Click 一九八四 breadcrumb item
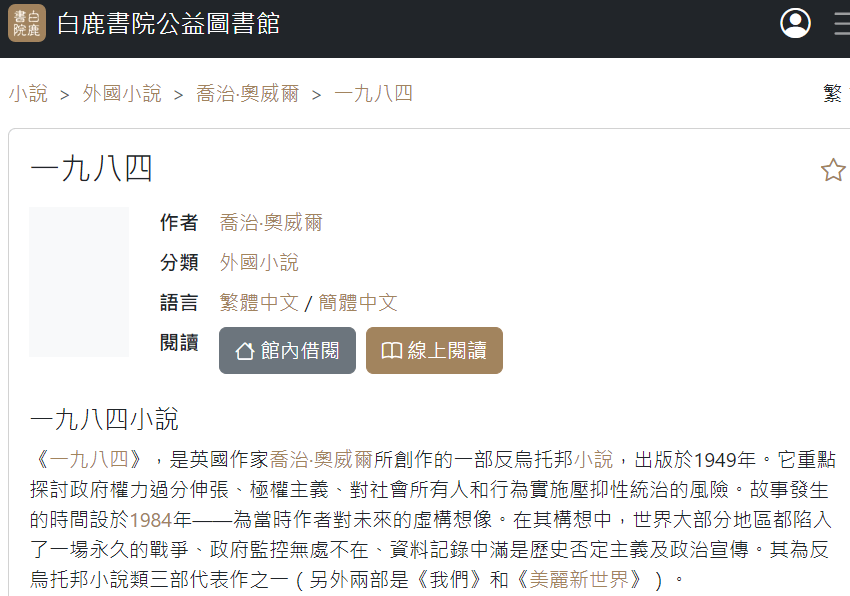Viewport: 850px width, 596px height. click(x=373, y=94)
